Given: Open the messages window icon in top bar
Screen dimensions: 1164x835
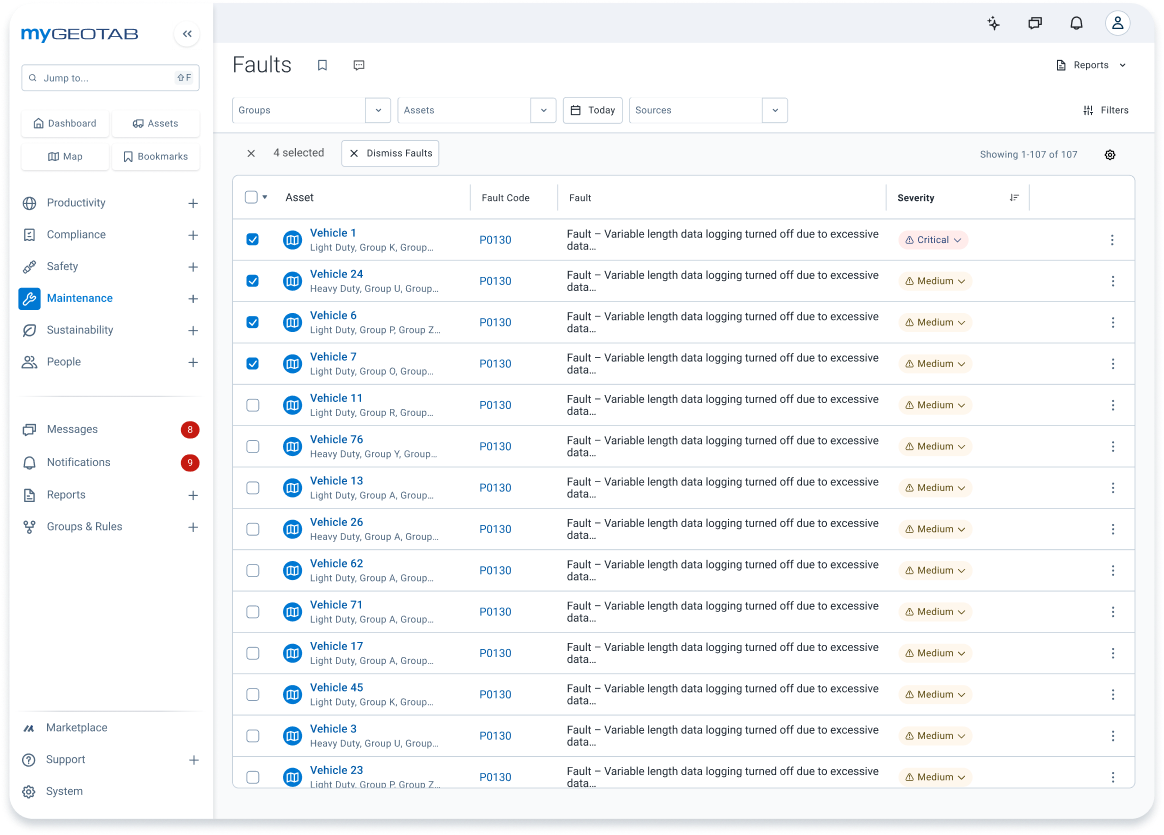Looking at the screenshot, I should (1035, 23).
